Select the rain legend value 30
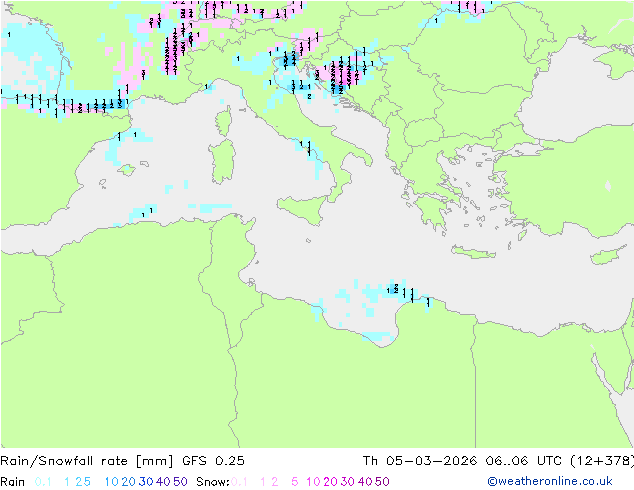This screenshot has width=634, height=490. click(146, 482)
